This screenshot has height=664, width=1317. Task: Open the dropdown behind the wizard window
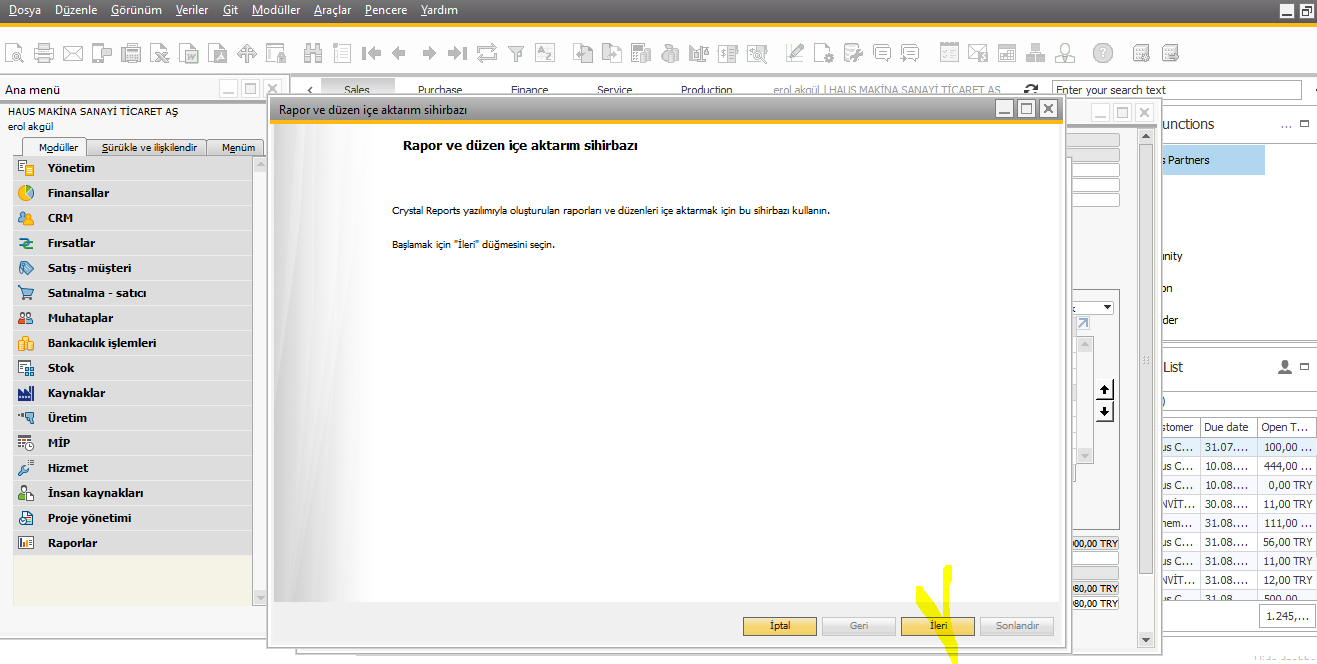click(x=1108, y=307)
